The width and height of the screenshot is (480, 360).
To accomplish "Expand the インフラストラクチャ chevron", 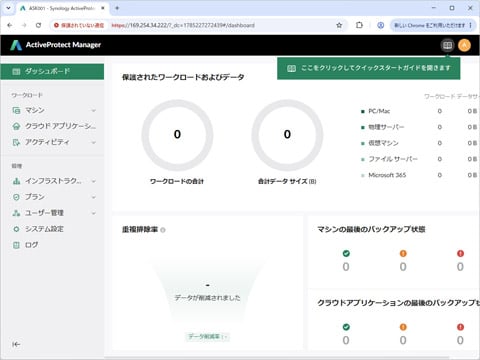I will (x=94, y=181).
